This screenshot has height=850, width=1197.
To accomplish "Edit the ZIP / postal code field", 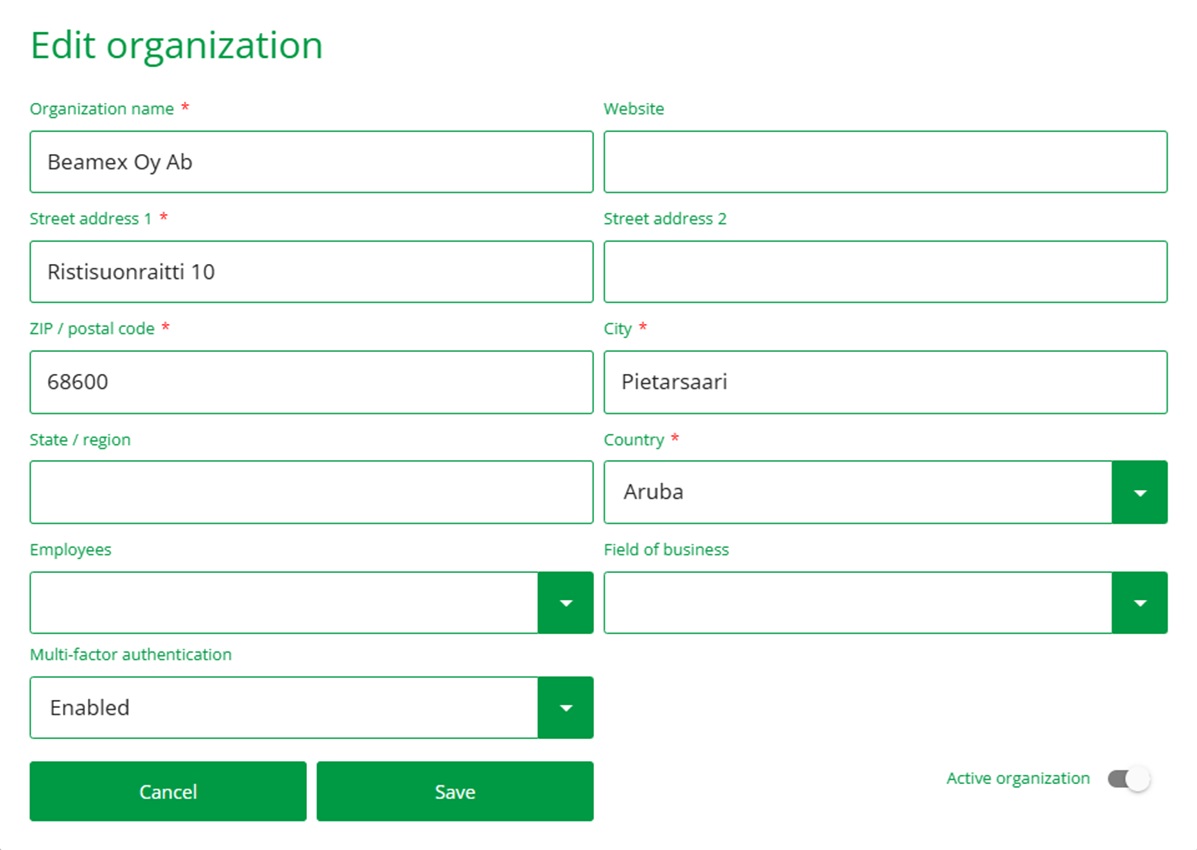I will (311, 382).
